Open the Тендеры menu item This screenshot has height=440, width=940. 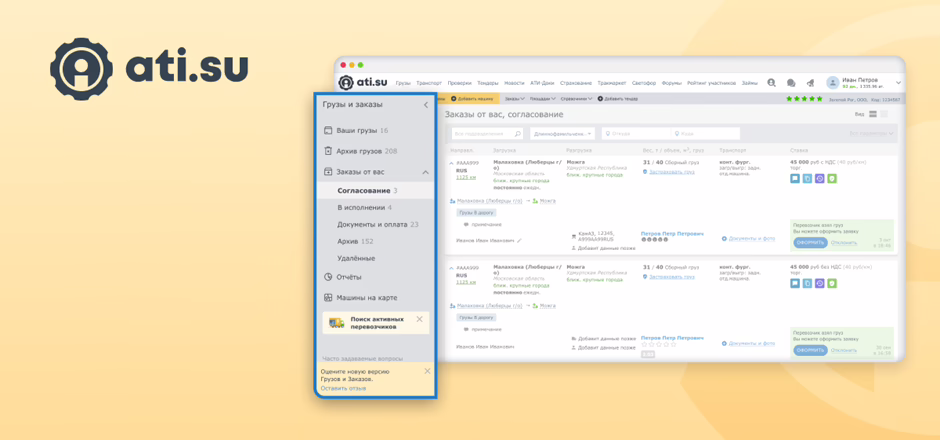[x=487, y=83]
